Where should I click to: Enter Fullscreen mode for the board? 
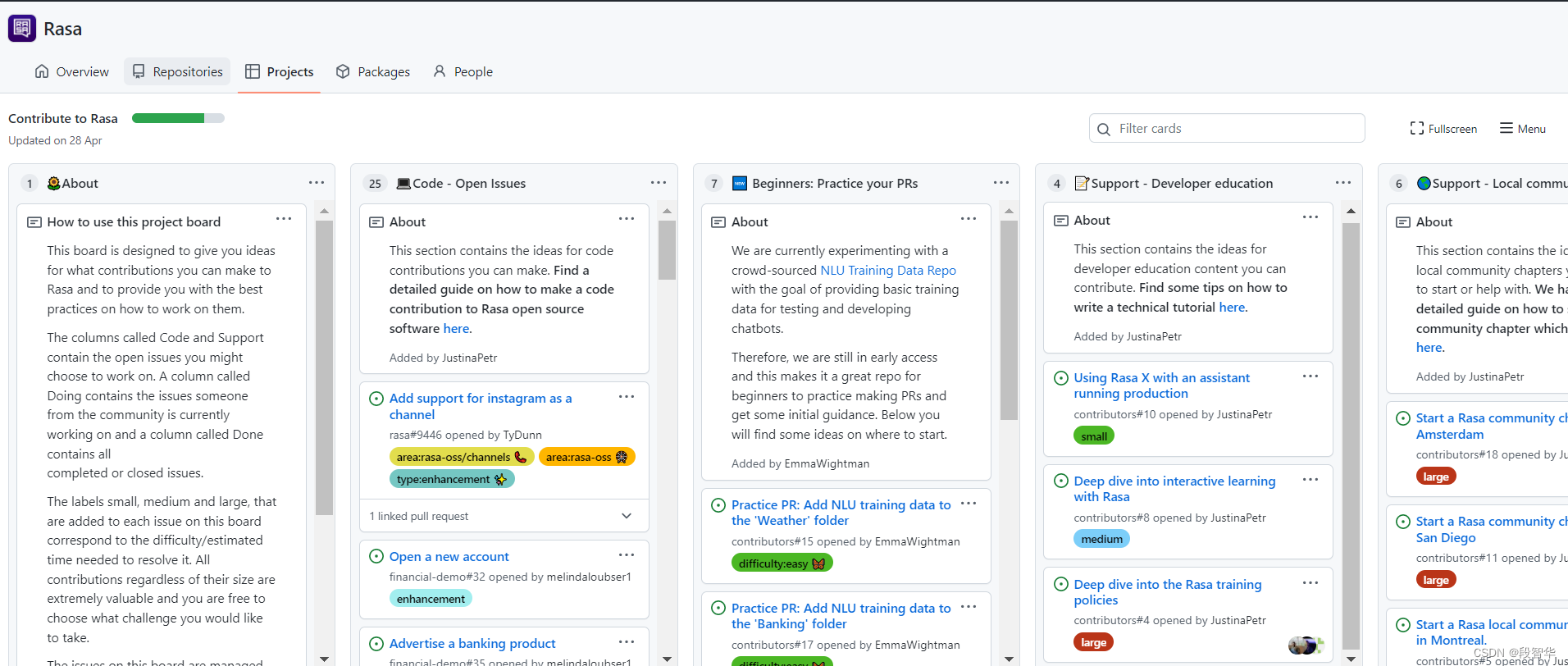click(1443, 128)
